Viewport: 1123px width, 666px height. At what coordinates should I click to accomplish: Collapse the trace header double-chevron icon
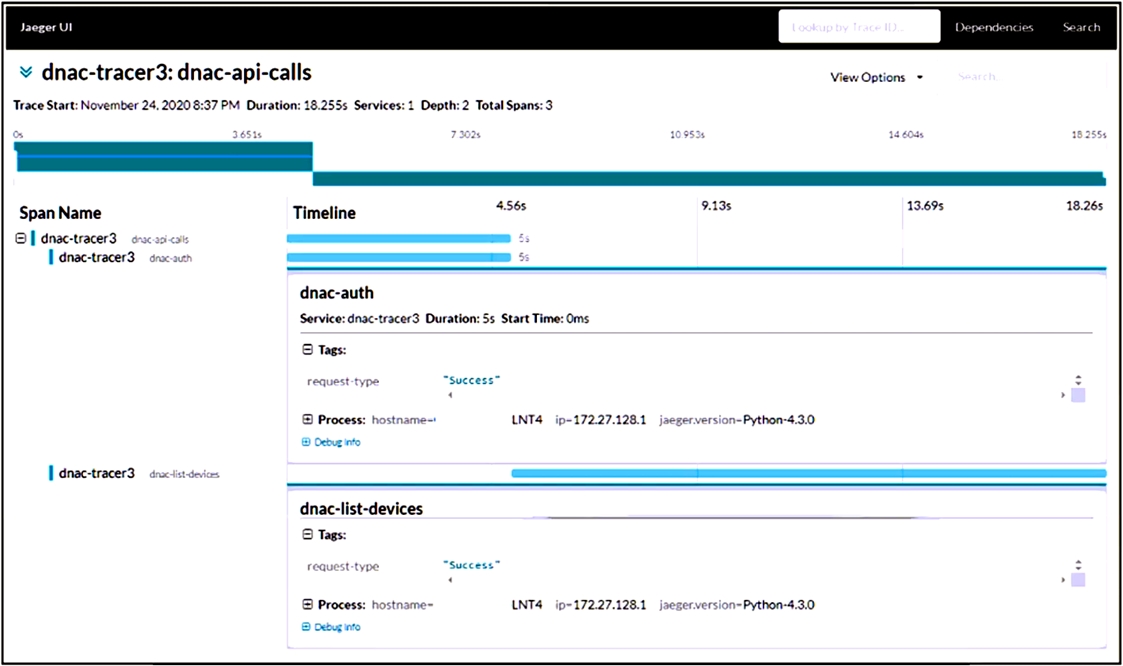(26, 73)
